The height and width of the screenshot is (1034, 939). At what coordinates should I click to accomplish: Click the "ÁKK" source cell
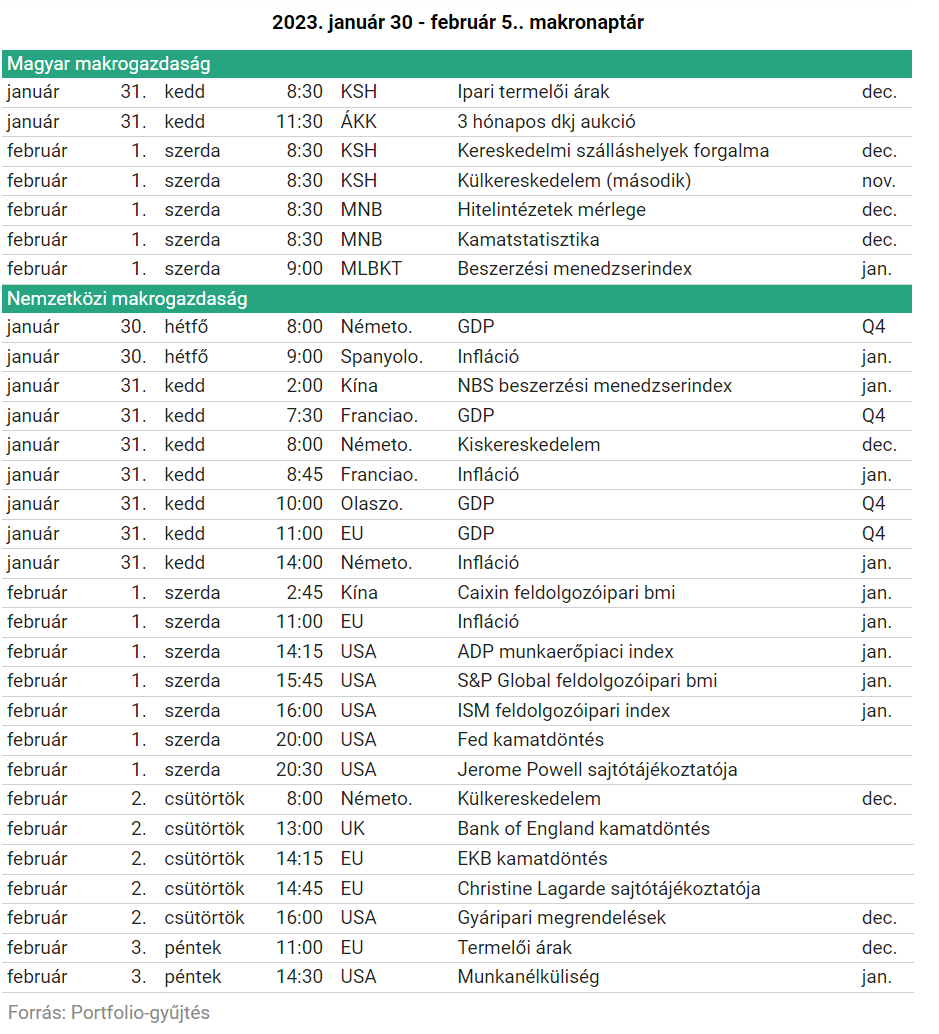coord(358,122)
